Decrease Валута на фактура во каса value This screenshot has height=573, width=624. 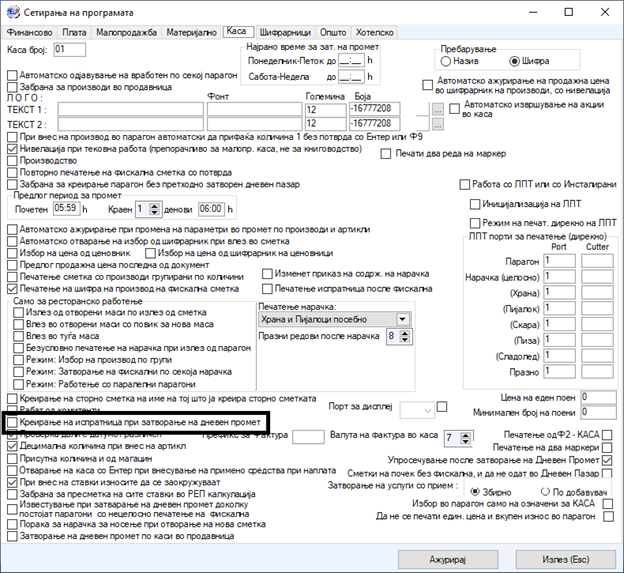465,442
